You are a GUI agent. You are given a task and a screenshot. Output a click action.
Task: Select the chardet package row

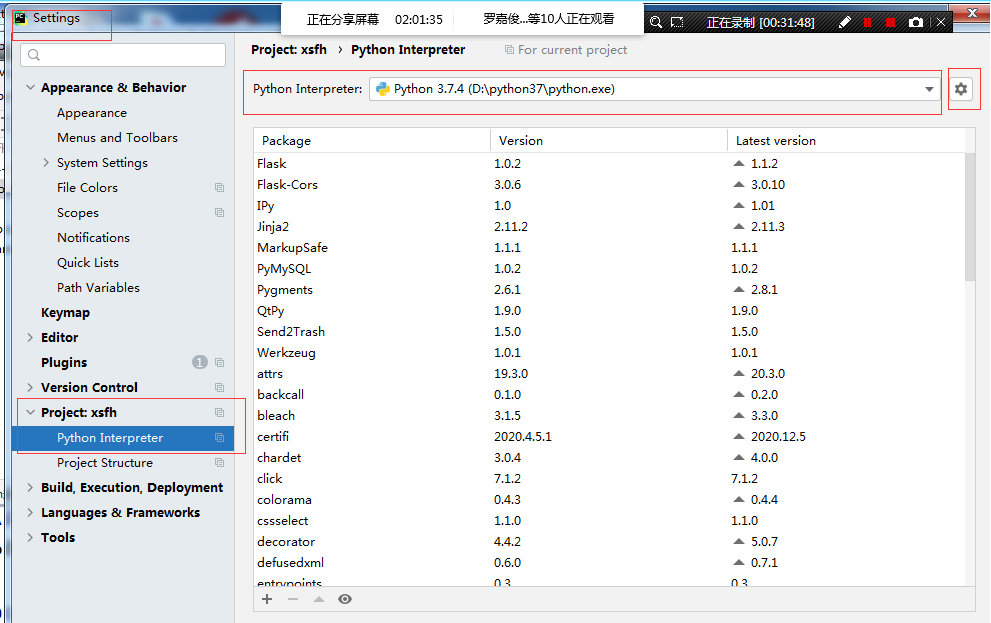[610, 457]
